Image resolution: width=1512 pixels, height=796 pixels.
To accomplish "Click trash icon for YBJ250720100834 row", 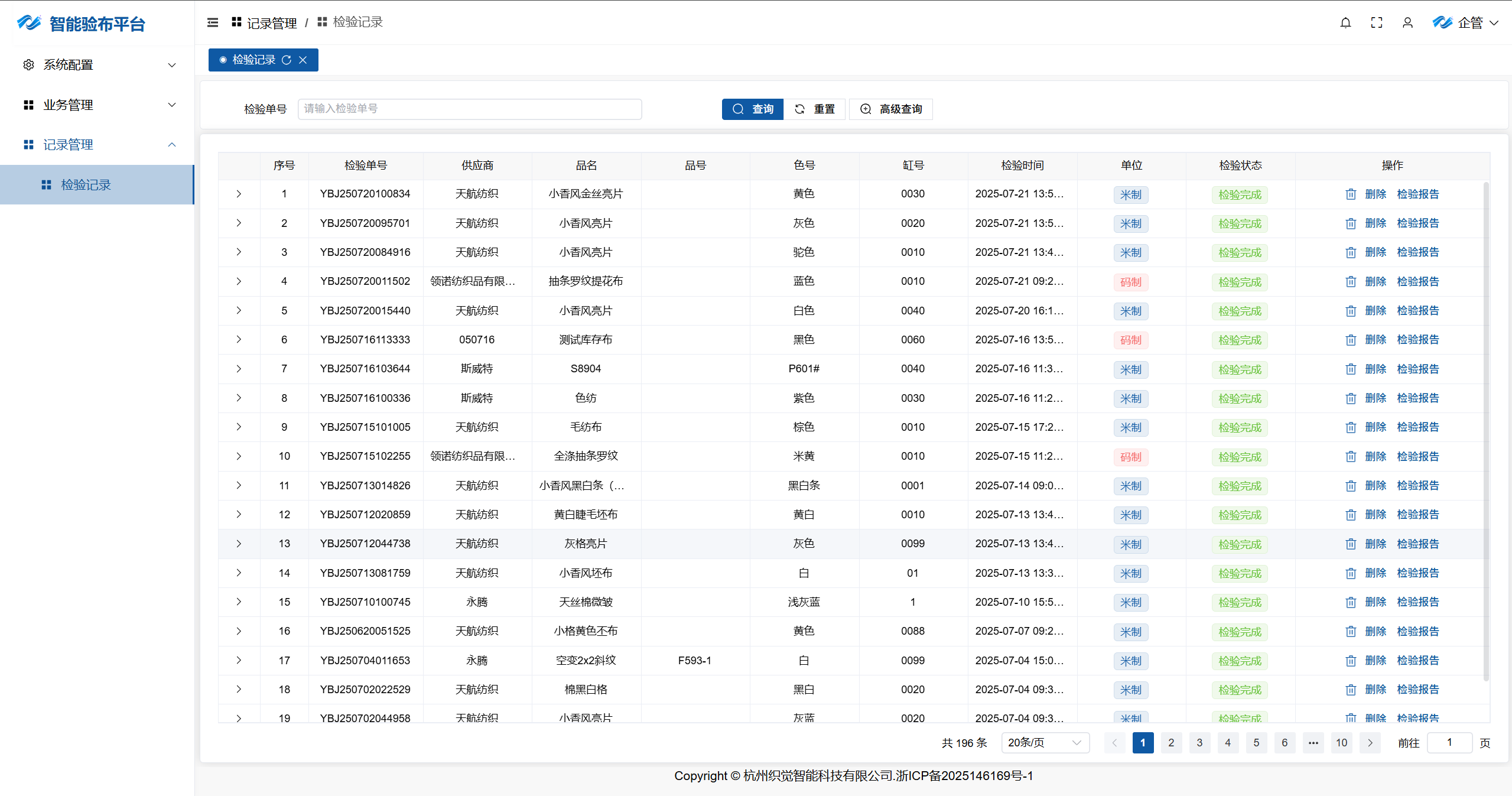I will point(1351,194).
